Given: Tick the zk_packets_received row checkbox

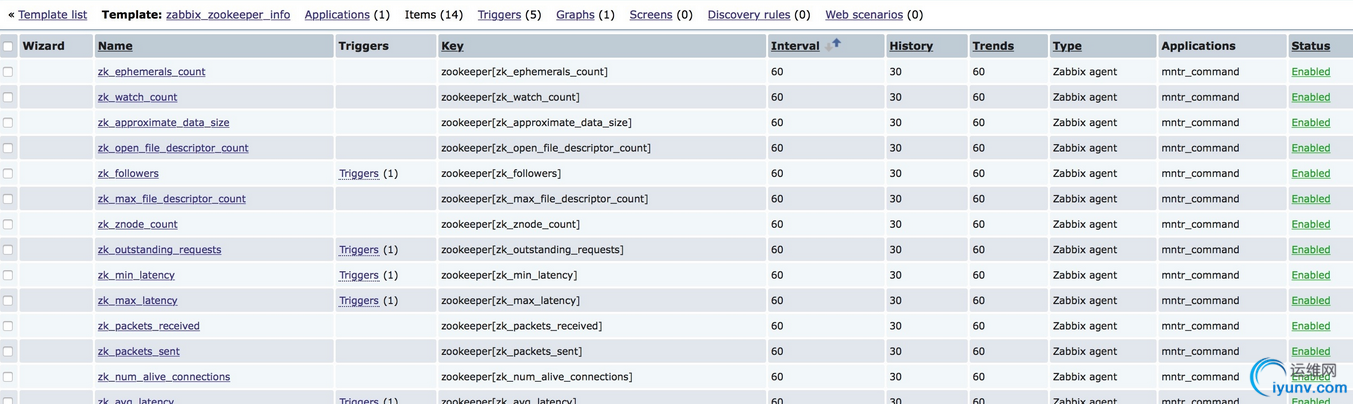Looking at the screenshot, I should tap(8, 326).
